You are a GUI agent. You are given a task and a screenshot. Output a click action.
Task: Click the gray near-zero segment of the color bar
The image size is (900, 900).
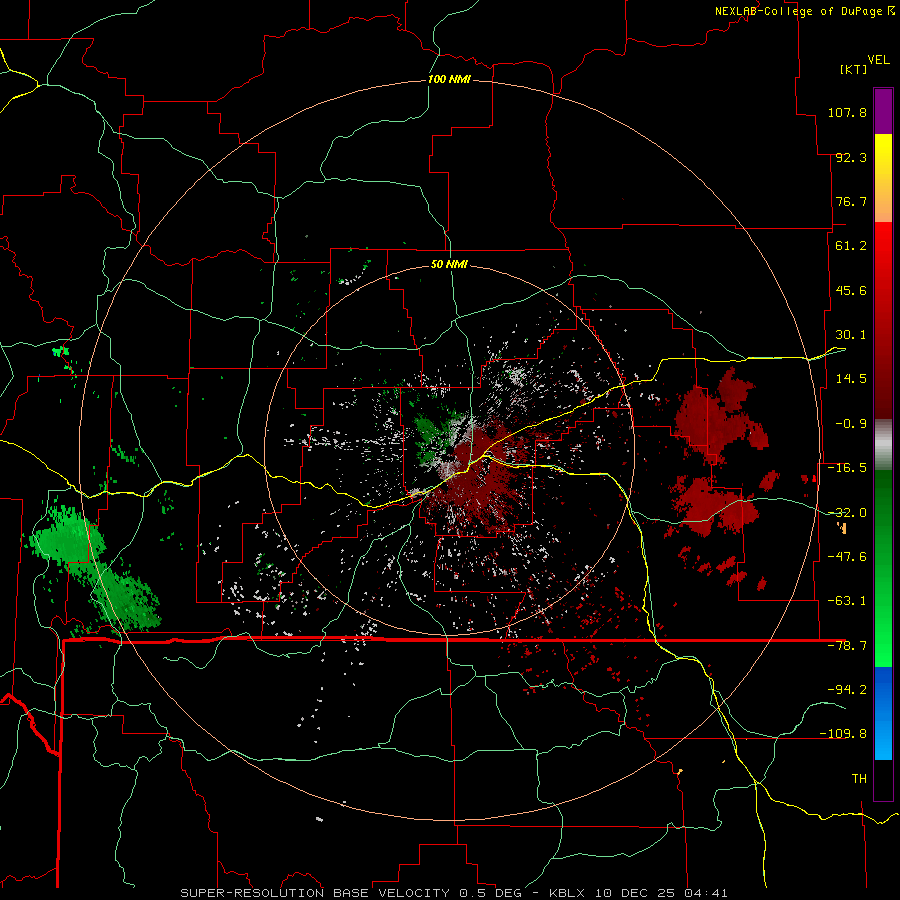(883, 445)
